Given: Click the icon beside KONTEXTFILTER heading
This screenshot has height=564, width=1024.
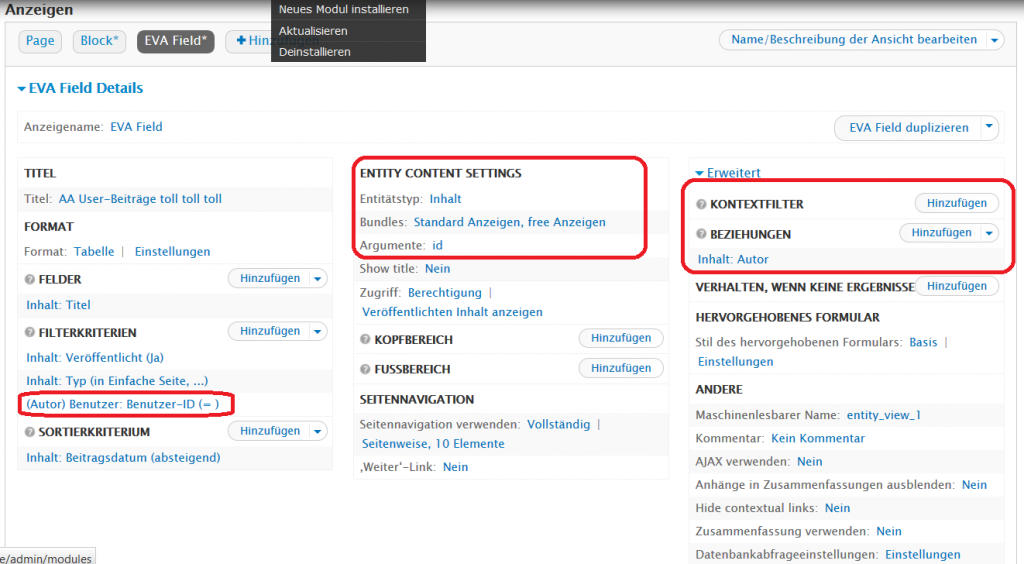Looking at the screenshot, I should coord(702,204).
